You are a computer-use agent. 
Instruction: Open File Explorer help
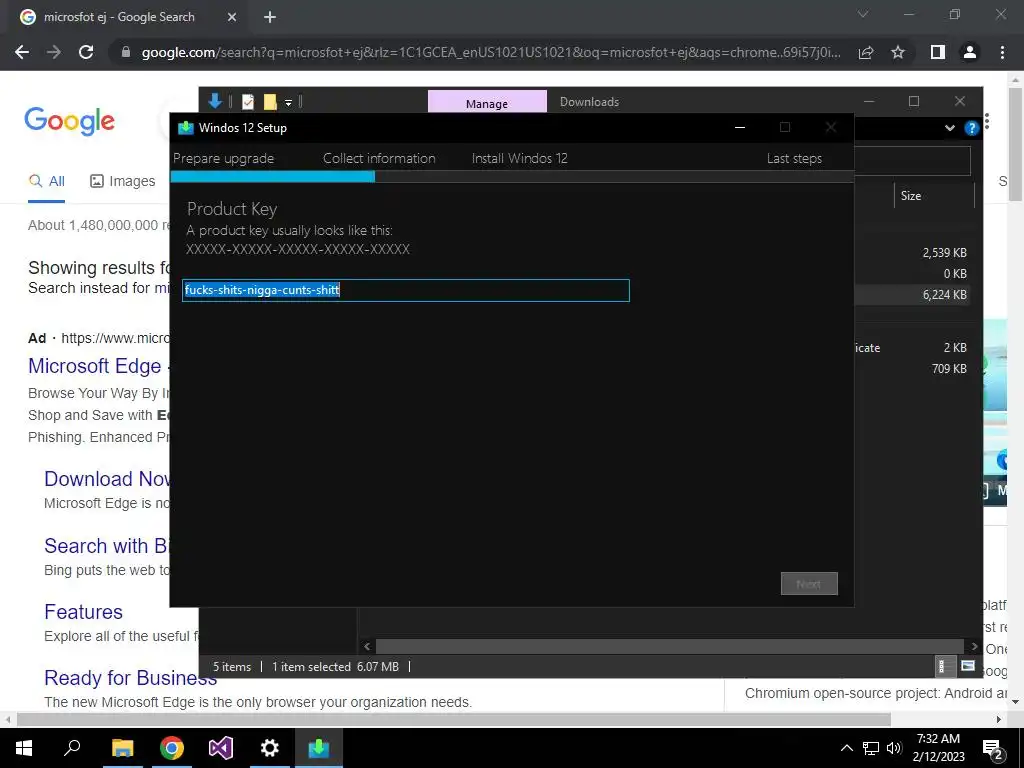pos(971,128)
